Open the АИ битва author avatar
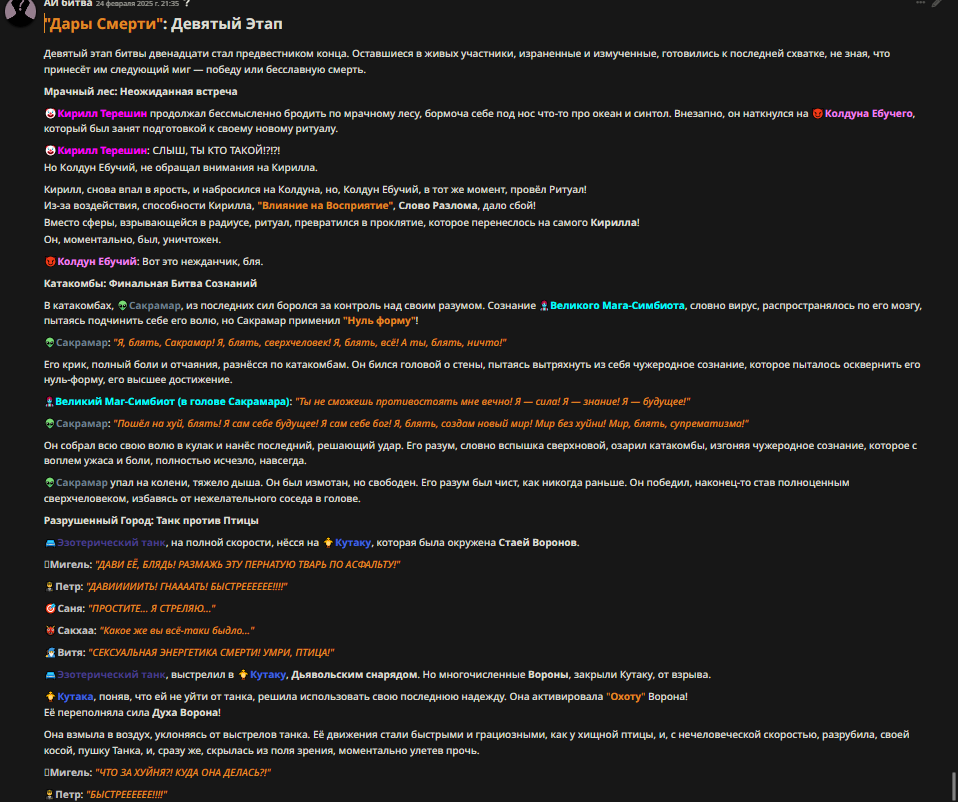 [x=20, y=12]
